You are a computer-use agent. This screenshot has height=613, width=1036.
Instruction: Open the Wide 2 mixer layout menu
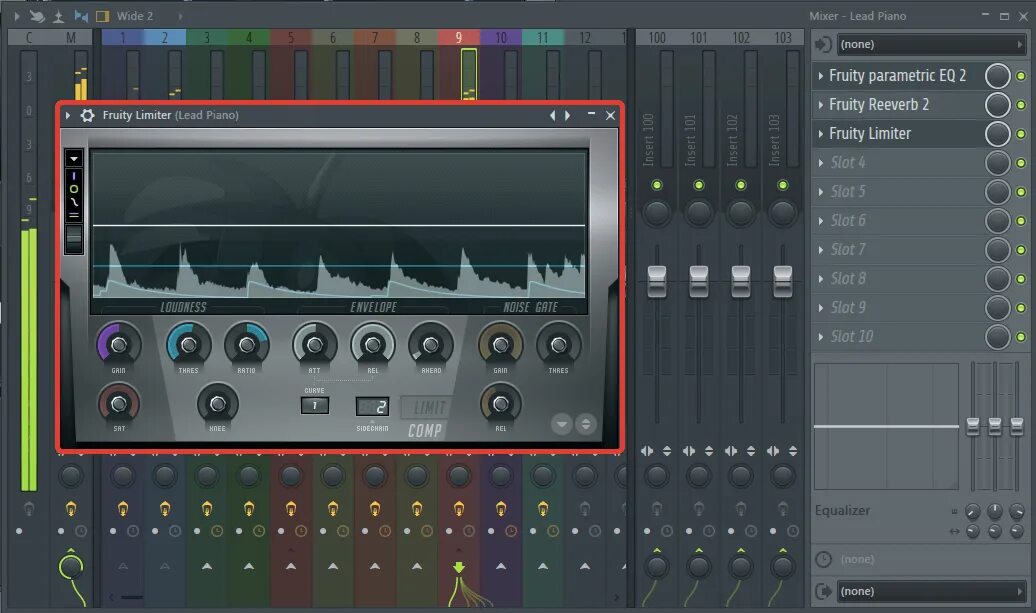135,16
